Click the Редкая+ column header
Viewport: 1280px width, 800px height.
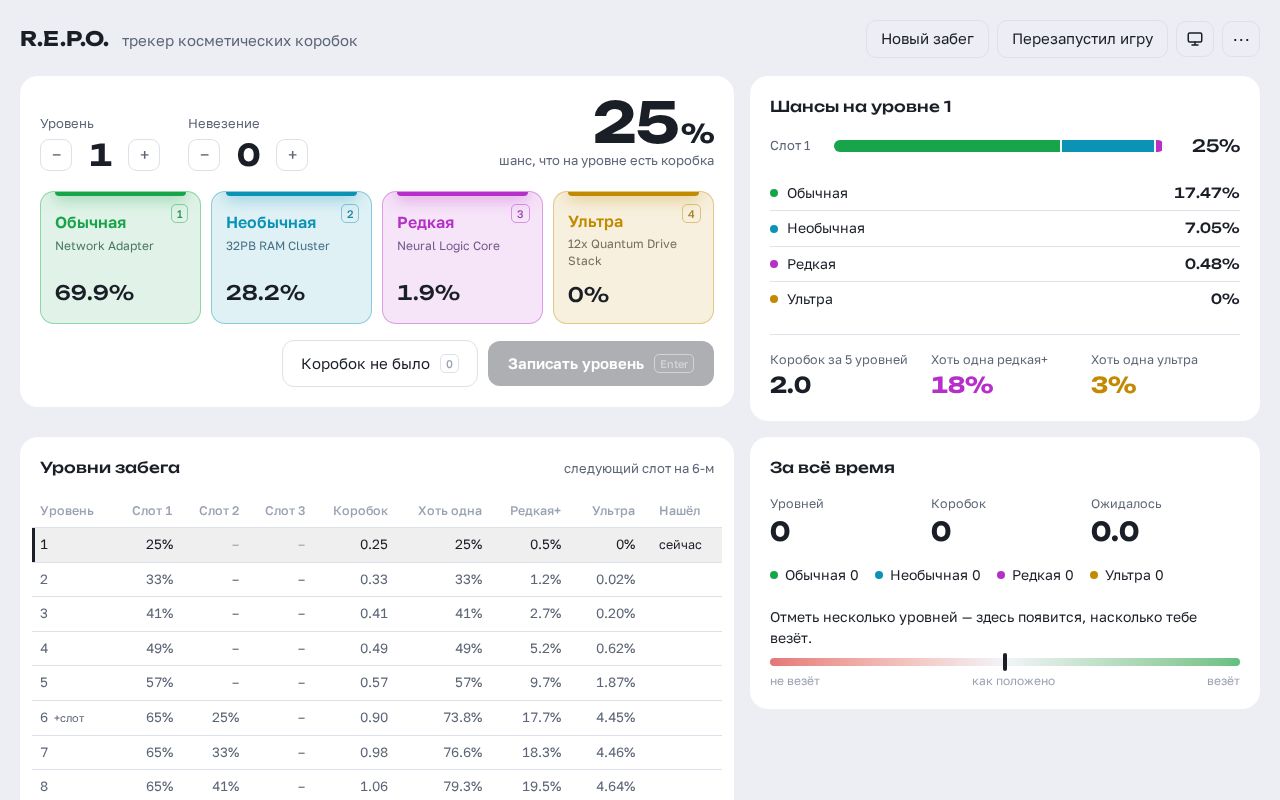tap(535, 511)
